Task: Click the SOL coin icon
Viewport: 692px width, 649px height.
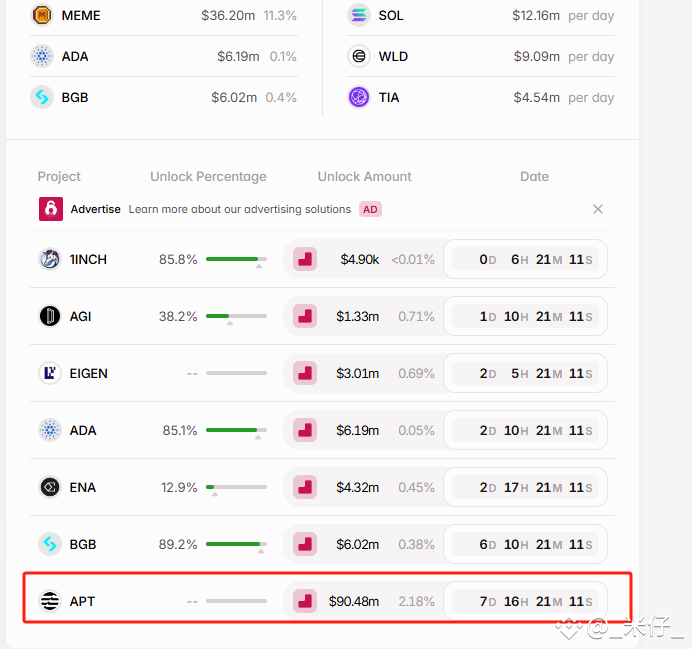Action: (x=359, y=15)
